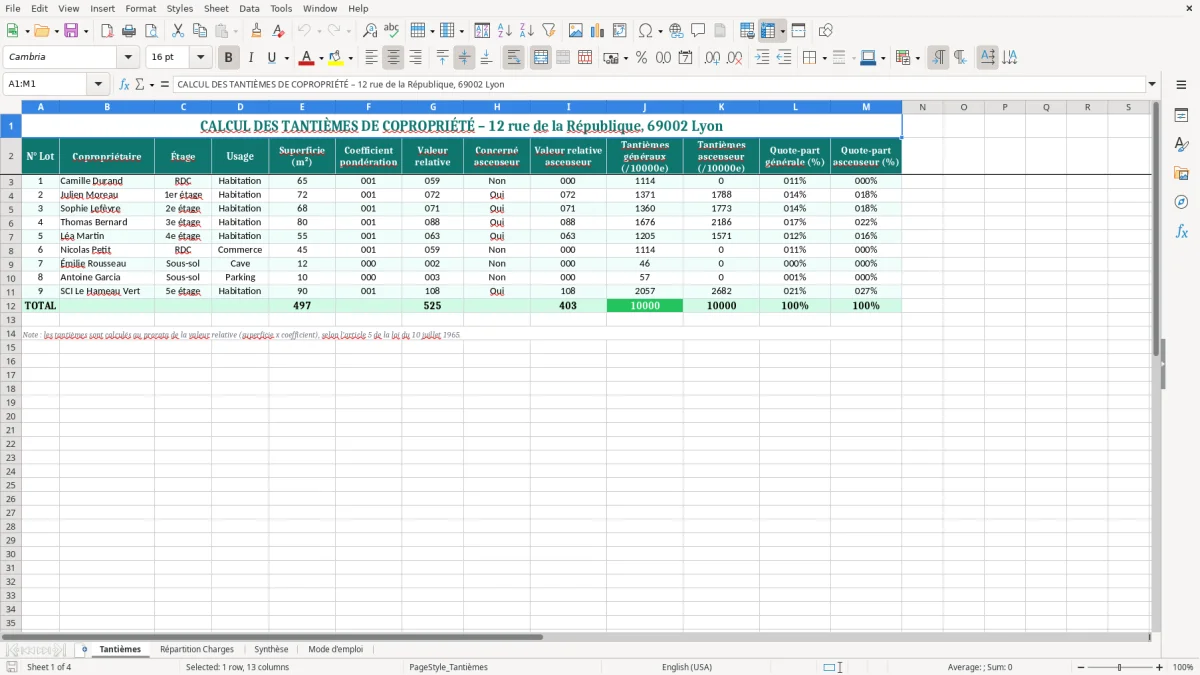Insert hyperlink globe icon
This screenshot has width=1200, height=675.
pyautogui.click(x=676, y=31)
